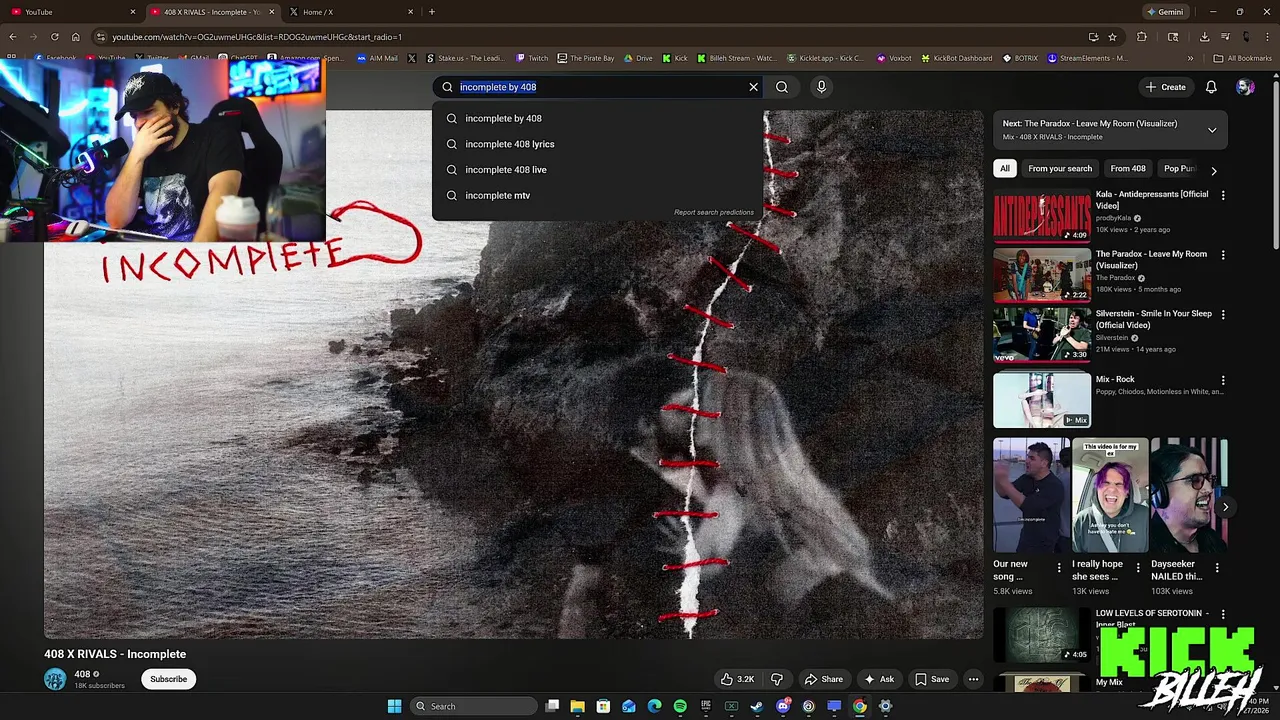
Task: Open the Ask feature below the video
Action: coord(879,679)
